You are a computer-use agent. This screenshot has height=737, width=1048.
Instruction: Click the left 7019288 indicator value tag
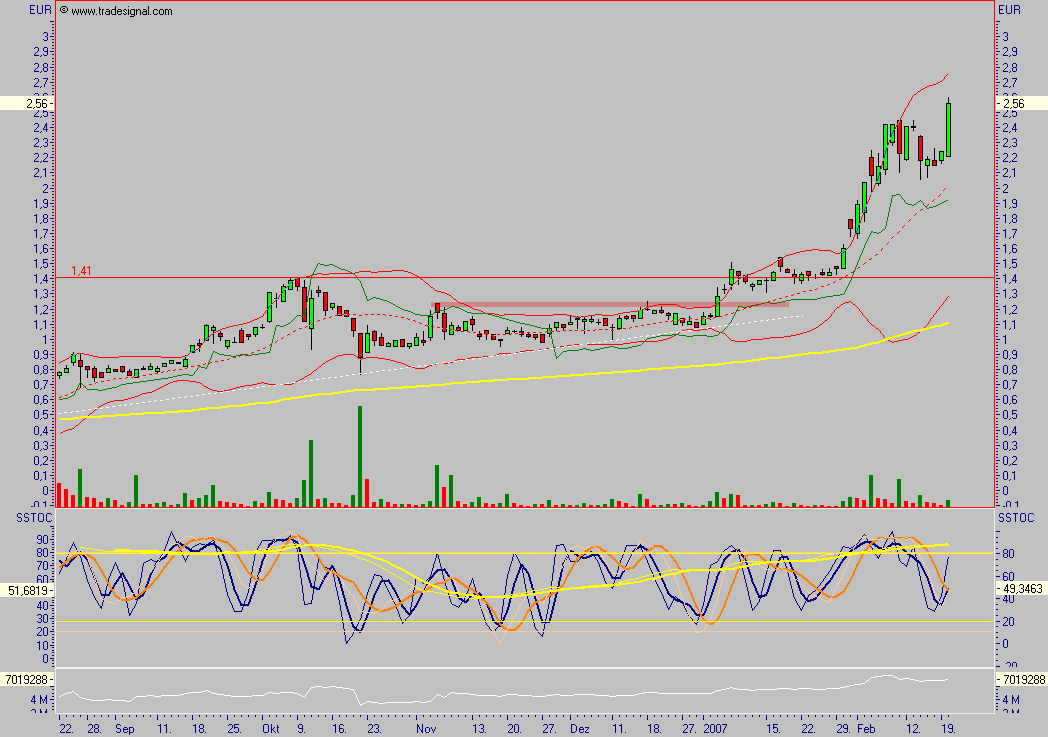(x=27, y=679)
